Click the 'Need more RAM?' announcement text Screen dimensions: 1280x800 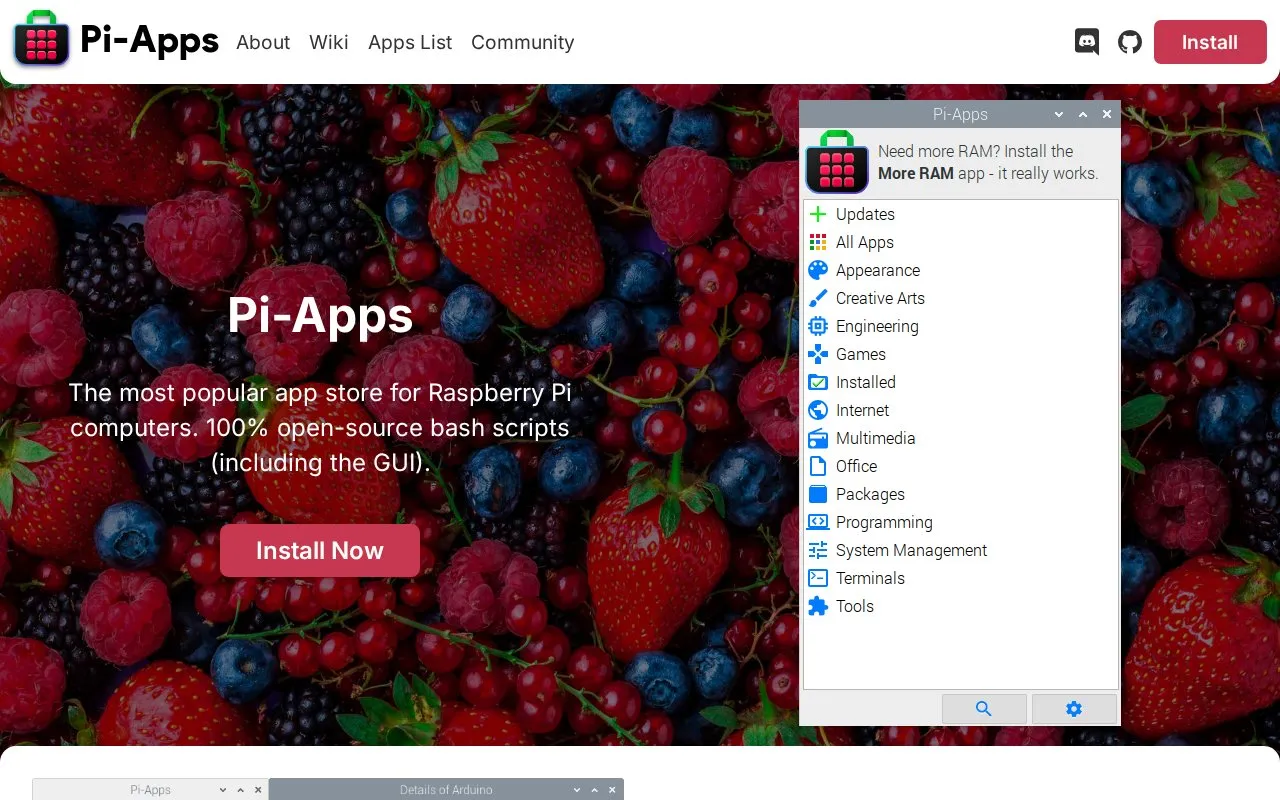[988, 162]
